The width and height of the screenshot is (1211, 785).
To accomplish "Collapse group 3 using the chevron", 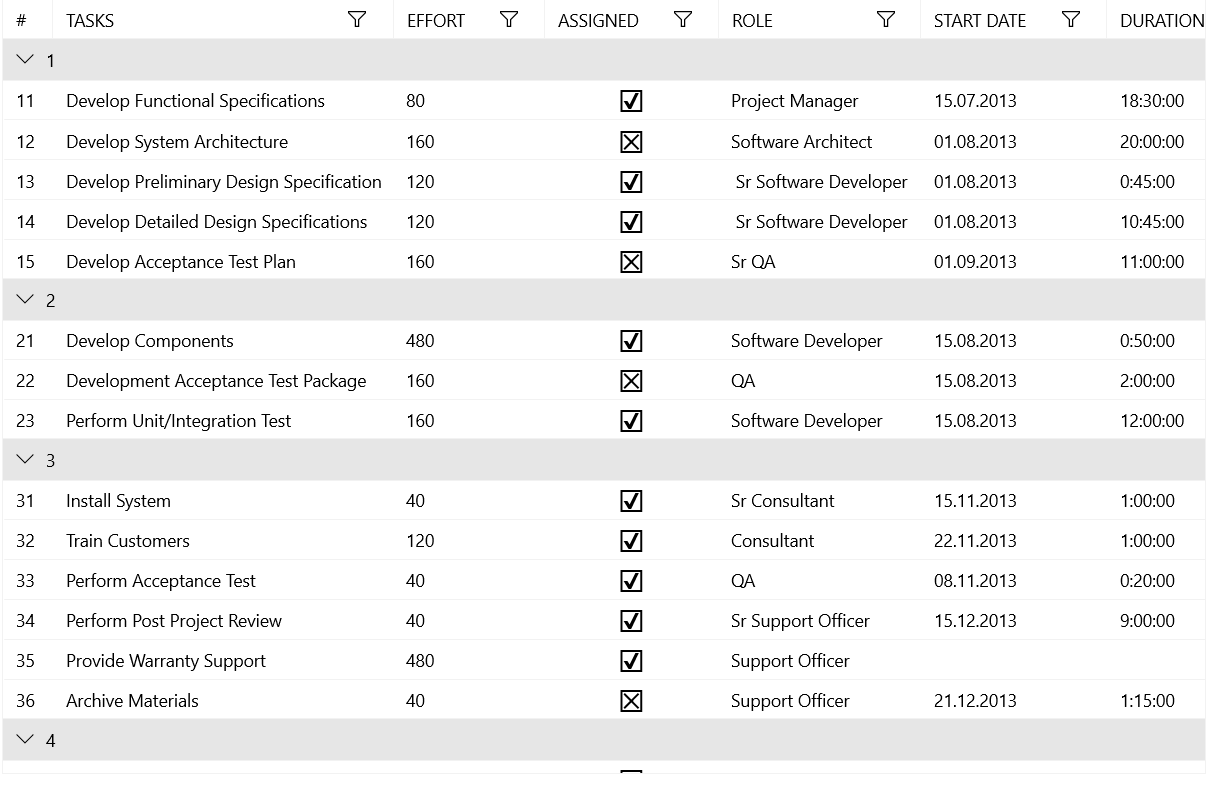I will pyautogui.click(x=26, y=460).
